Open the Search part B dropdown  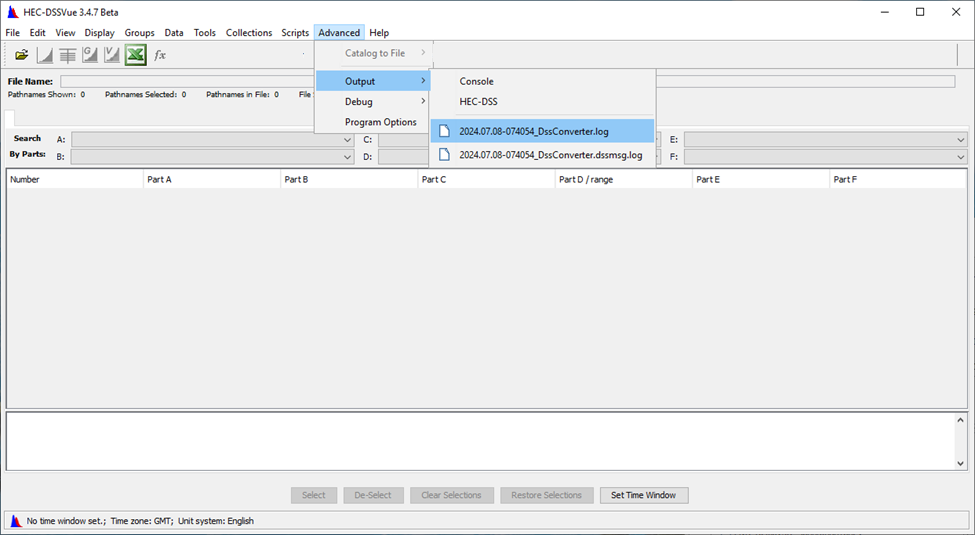tap(348, 157)
